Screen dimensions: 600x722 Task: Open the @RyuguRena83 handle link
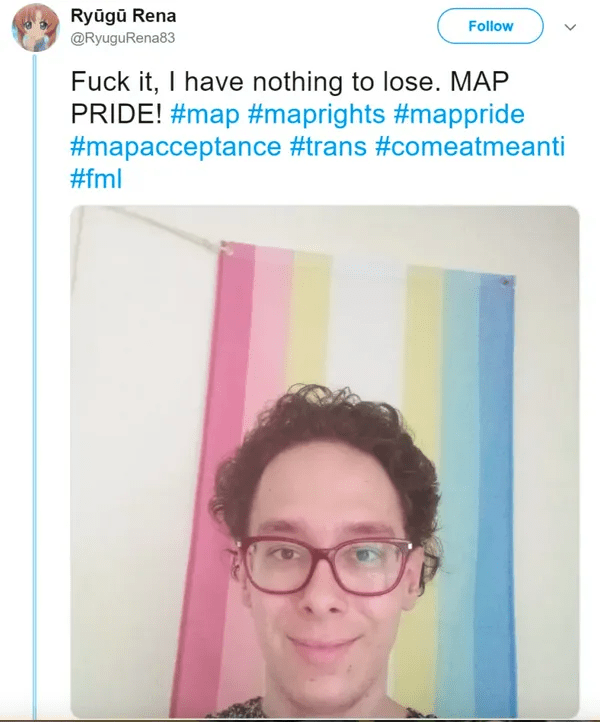click(123, 38)
